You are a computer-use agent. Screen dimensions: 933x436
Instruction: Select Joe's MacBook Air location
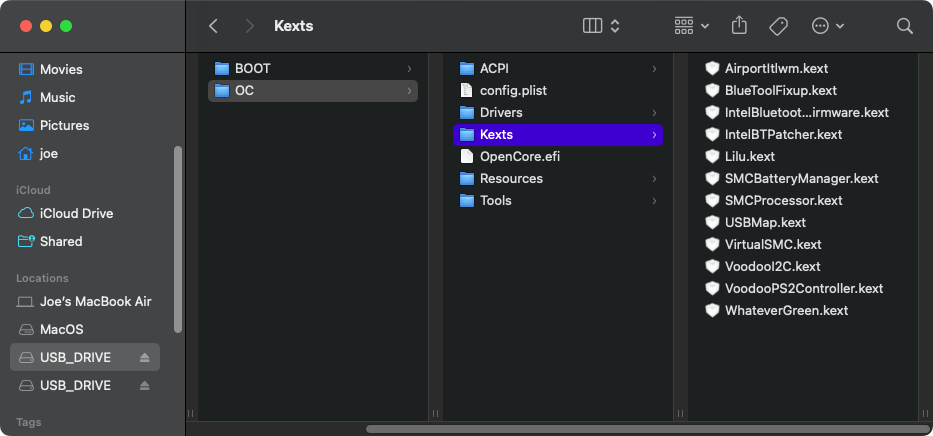tap(83, 302)
